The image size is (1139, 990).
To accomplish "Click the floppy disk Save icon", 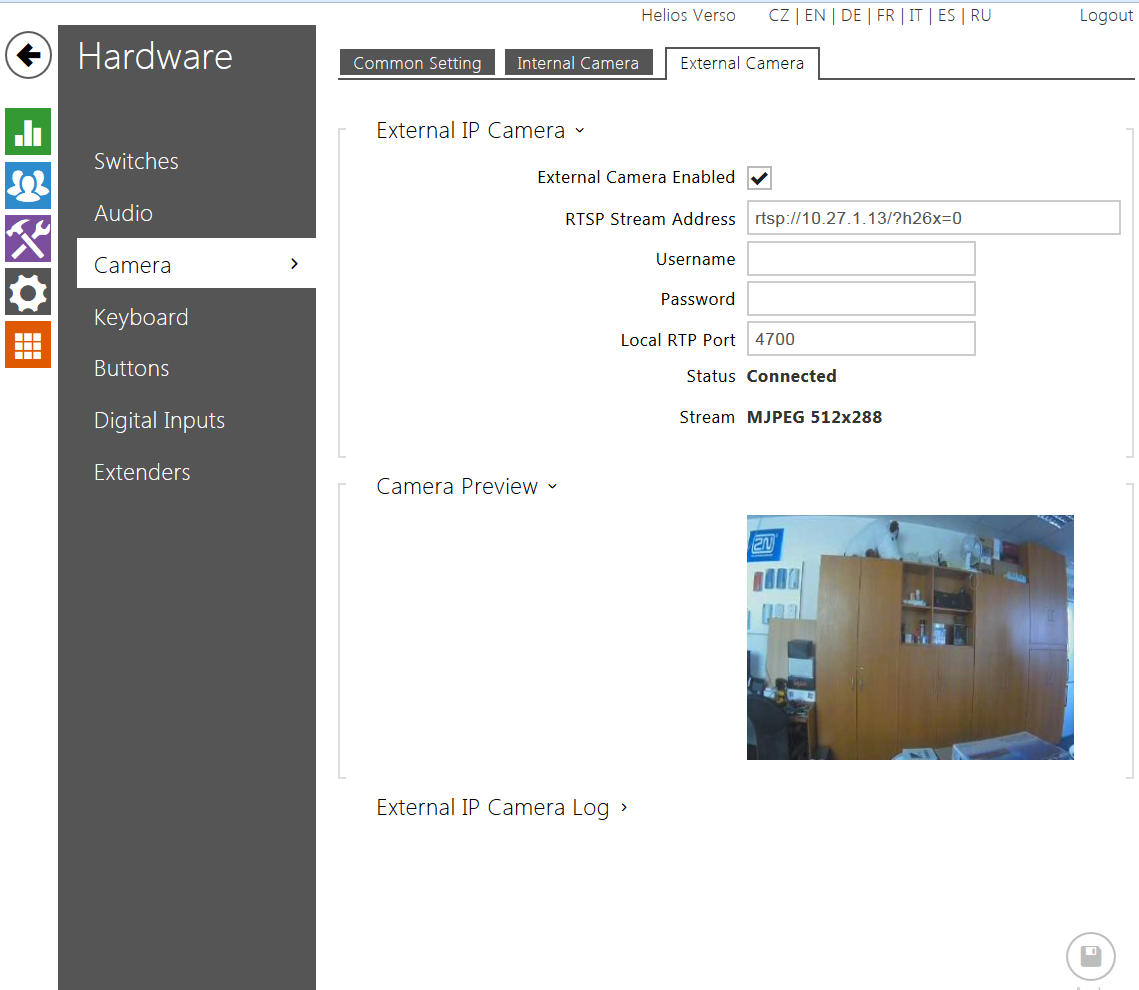I will [x=1090, y=957].
